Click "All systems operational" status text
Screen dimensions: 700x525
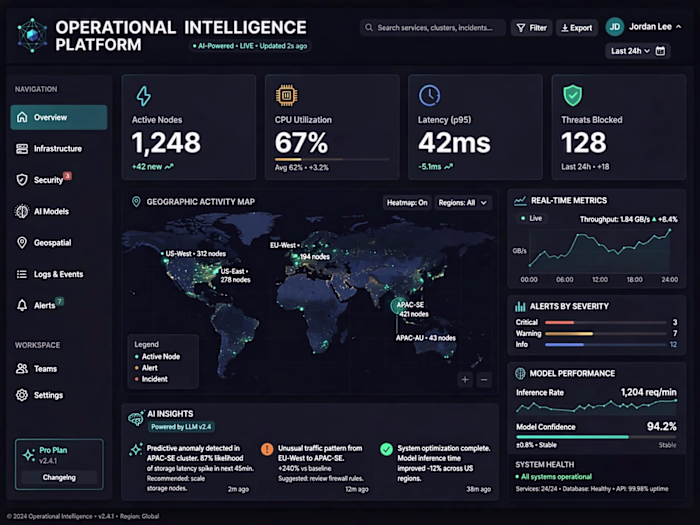556,477
